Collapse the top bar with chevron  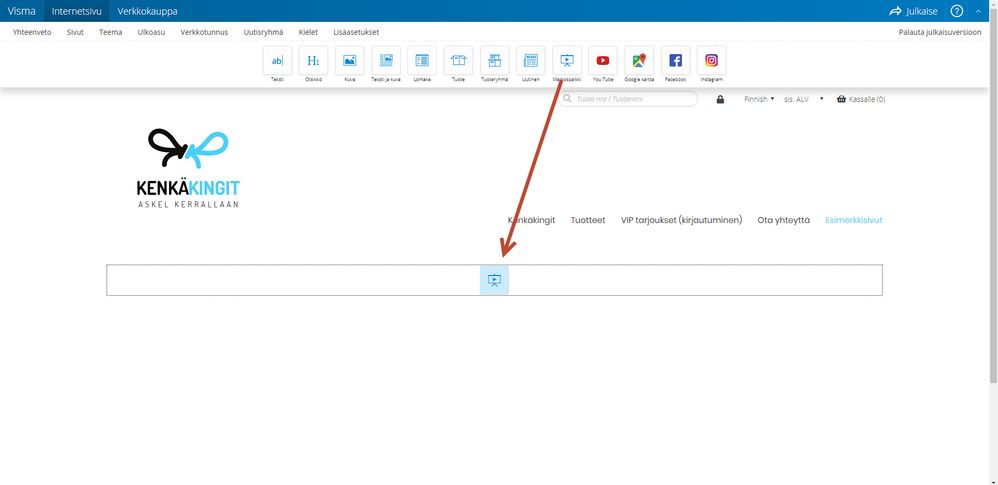coord(978,11)
